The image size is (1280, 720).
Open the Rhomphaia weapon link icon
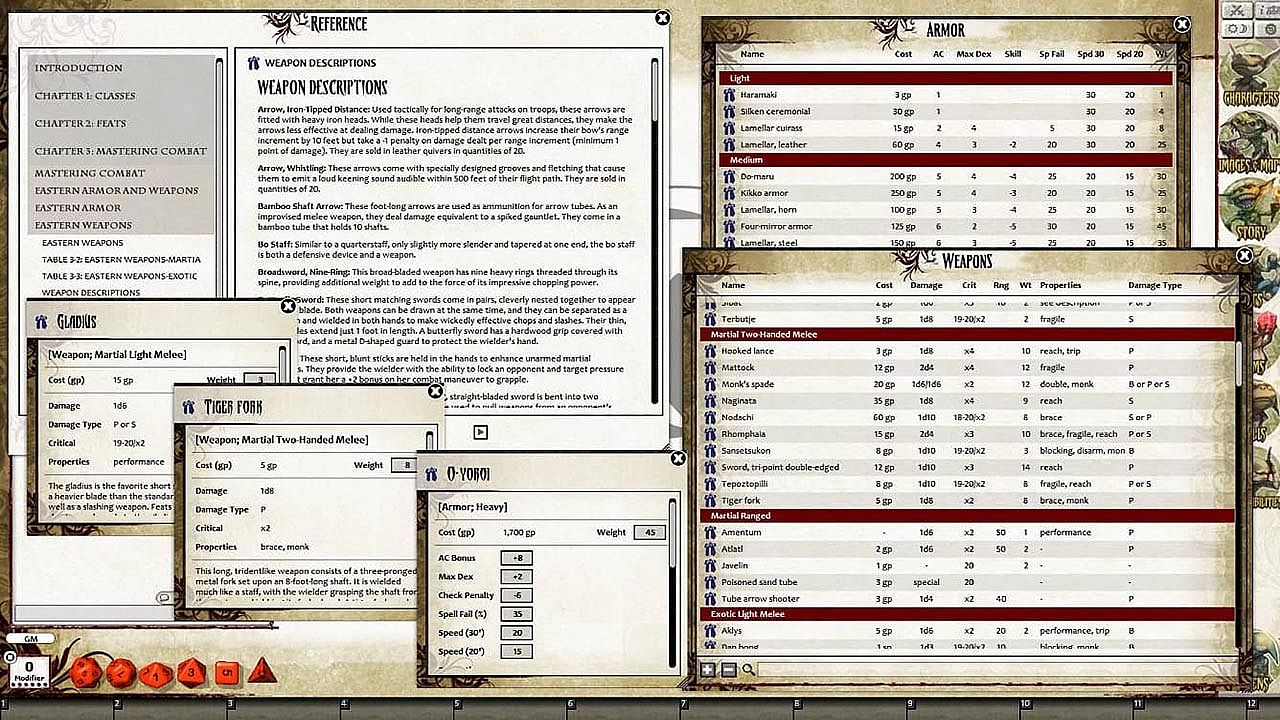710,434
